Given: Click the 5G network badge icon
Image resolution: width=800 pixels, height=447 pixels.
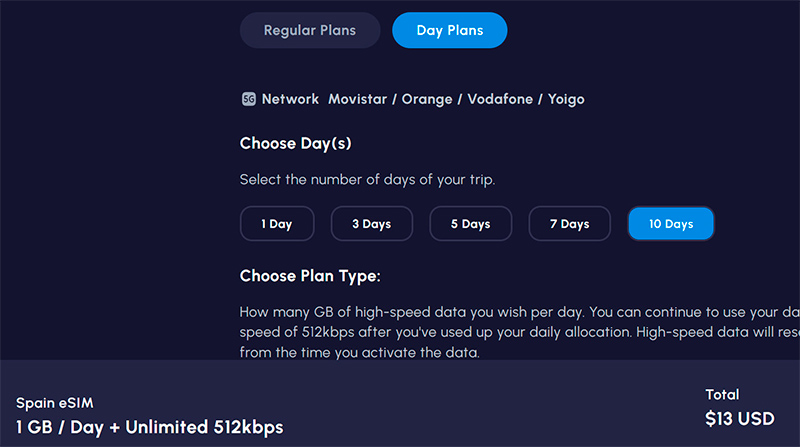Looking at the screenshot, I should 249,99.
